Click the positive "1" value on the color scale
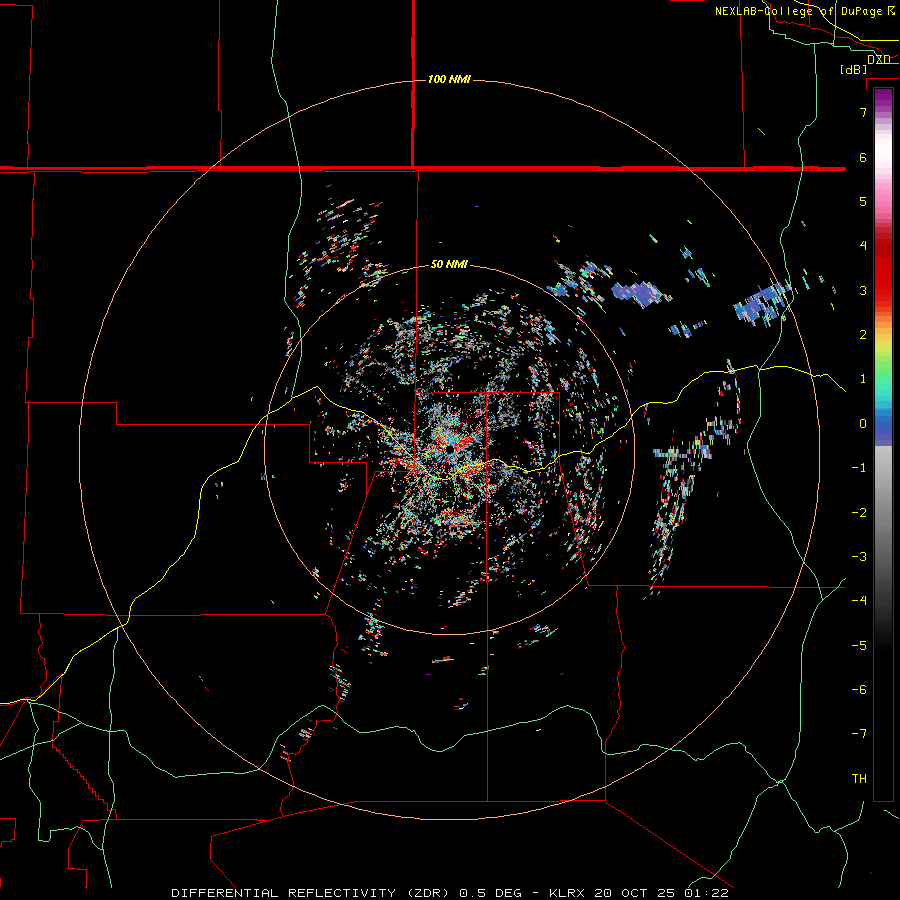900x900 pixels. [863, 379]
